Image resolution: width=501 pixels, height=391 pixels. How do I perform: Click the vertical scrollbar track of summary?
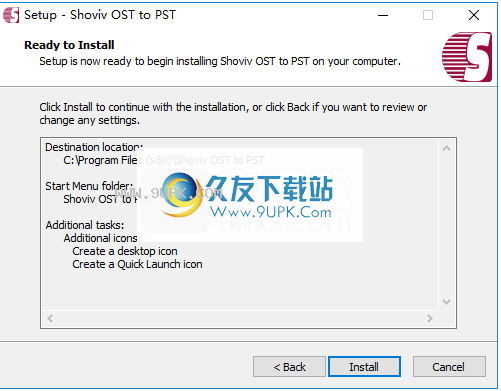click(x=446, y=225)
